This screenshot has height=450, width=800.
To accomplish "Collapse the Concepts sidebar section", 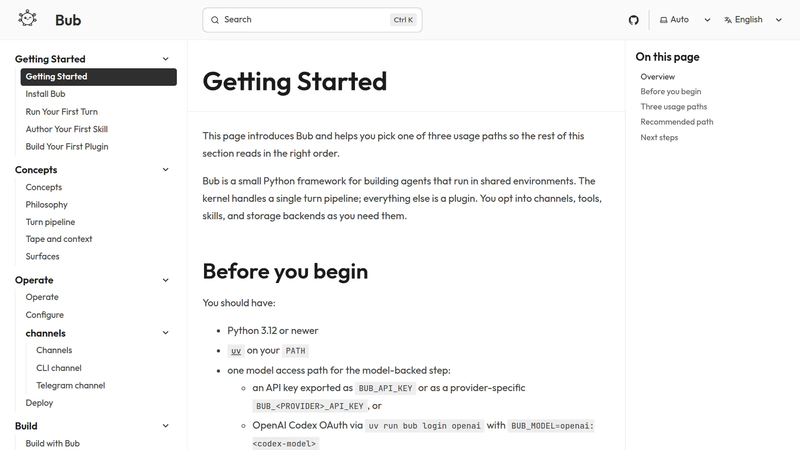I will point(165,169).
